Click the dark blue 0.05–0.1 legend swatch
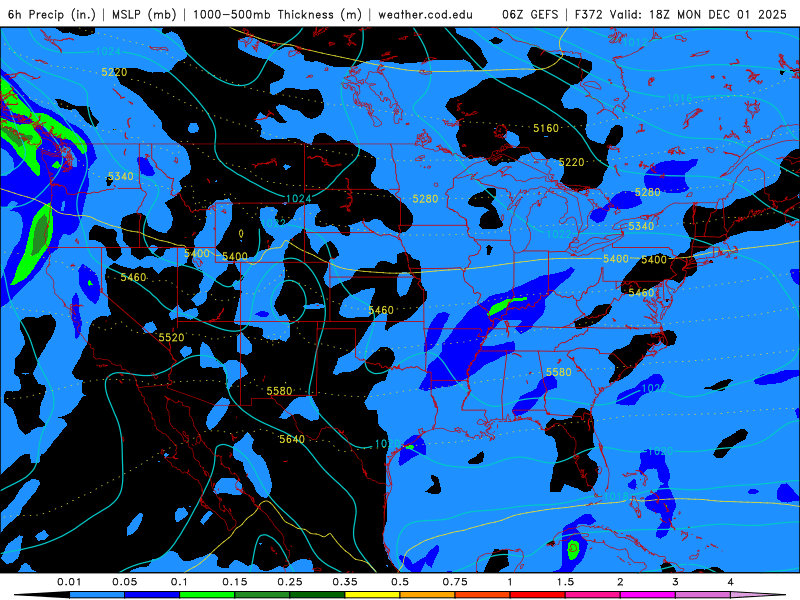 tap(152, 595)
